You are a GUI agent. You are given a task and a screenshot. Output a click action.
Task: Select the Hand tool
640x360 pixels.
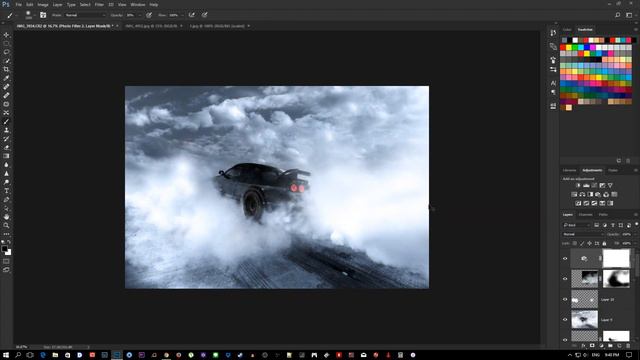[x=7, y=217]
